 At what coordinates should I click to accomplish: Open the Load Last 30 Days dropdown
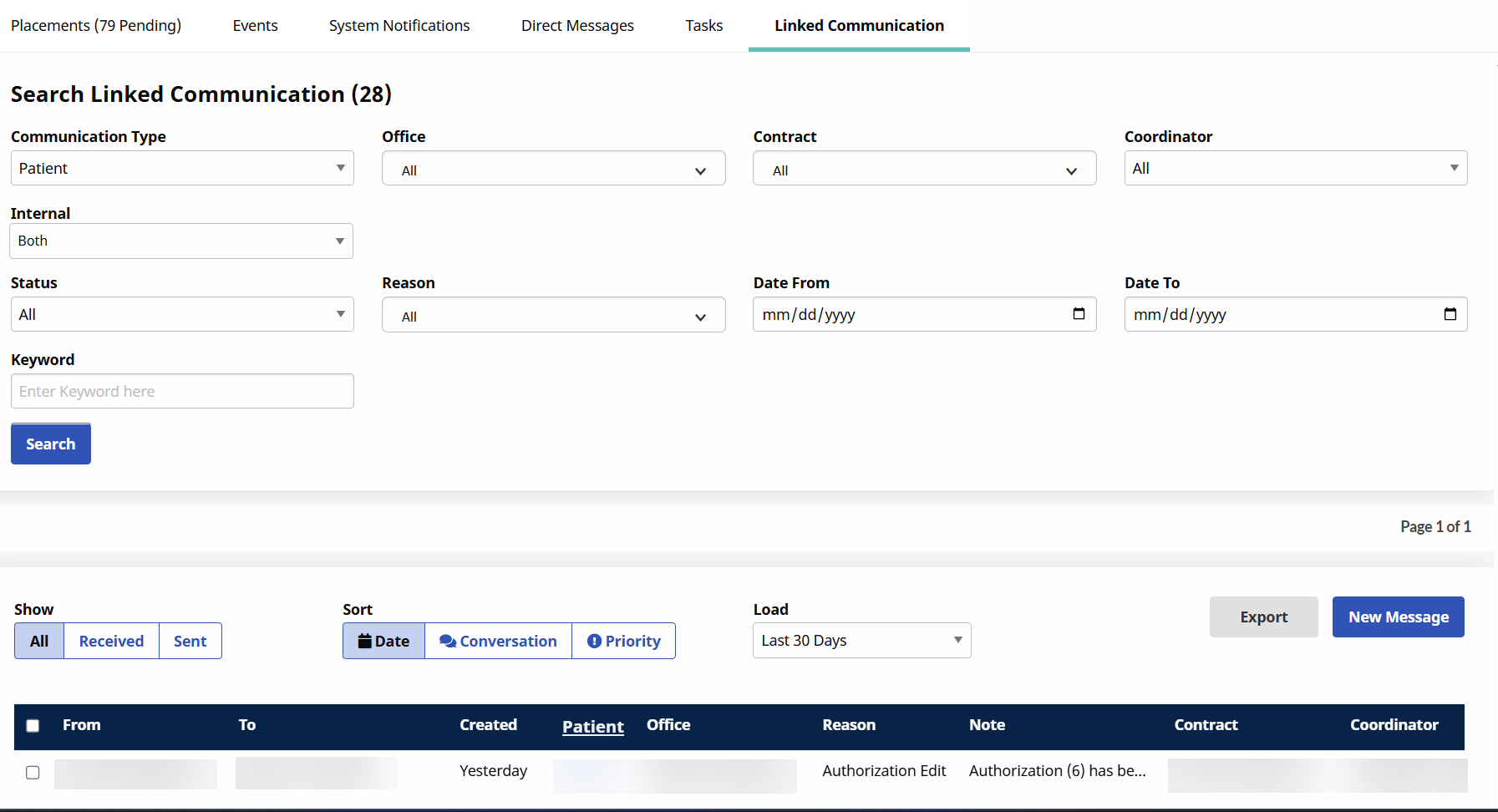tap(861, 641)
